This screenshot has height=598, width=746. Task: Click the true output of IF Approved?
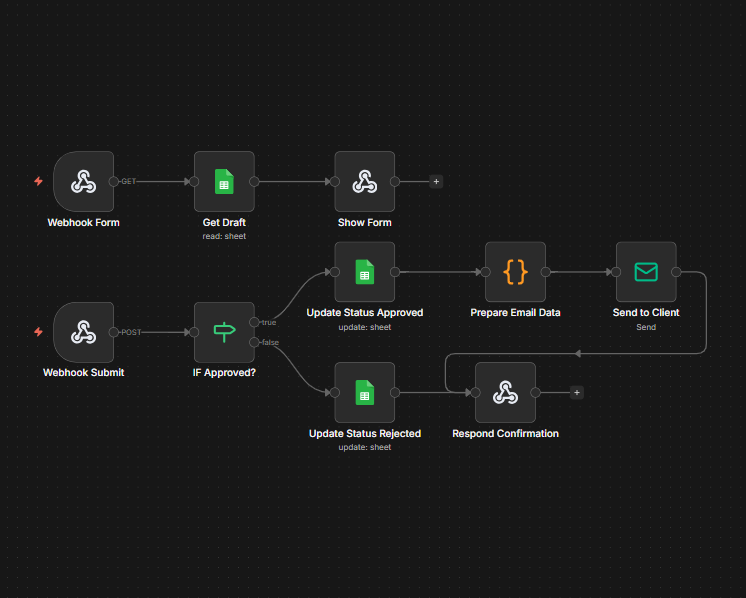255,322
